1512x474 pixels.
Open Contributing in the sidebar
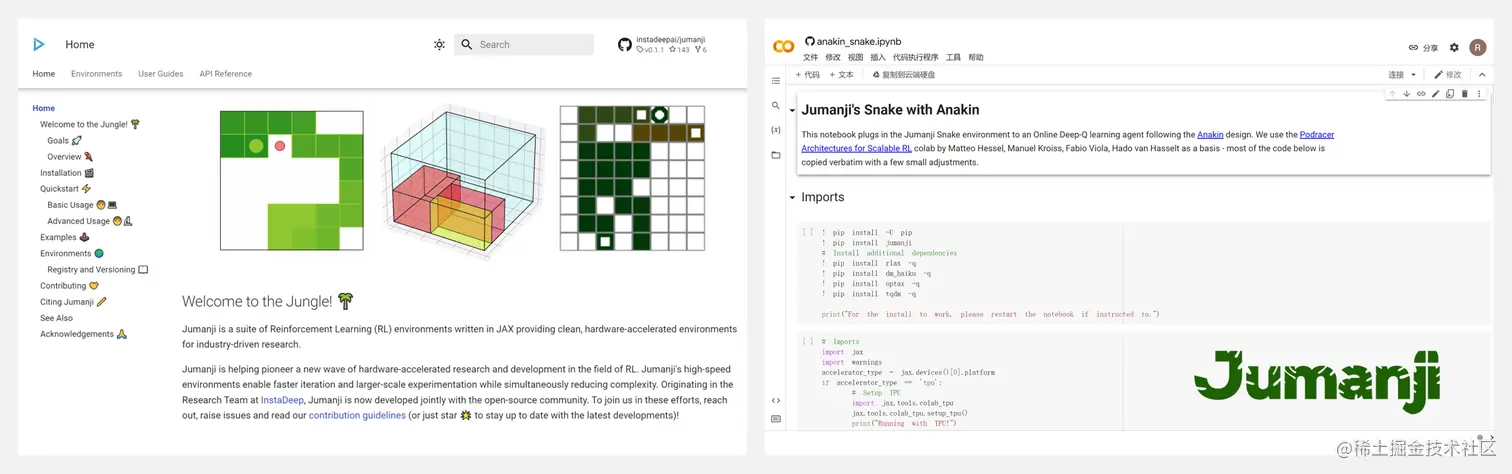coord(69,286)
